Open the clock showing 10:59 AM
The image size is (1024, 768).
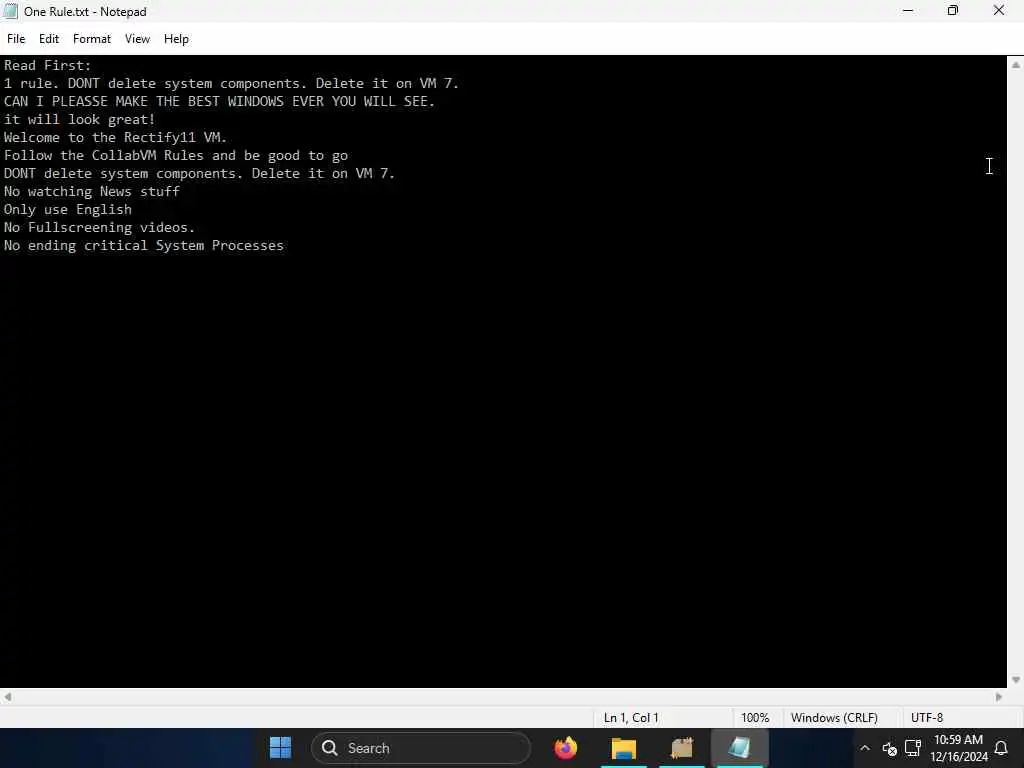[958, 748]
